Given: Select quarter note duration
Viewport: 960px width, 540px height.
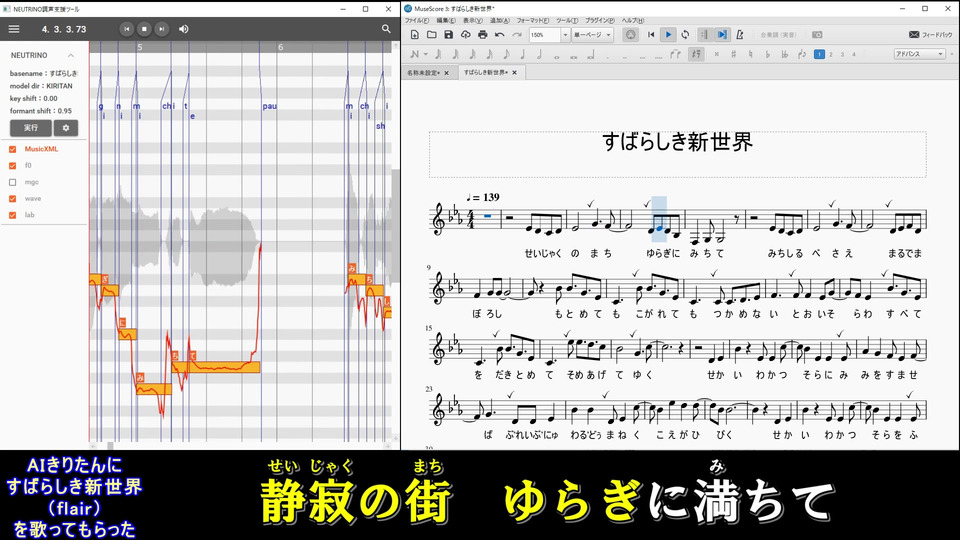Looking at the screenshot, I should 522,54.
